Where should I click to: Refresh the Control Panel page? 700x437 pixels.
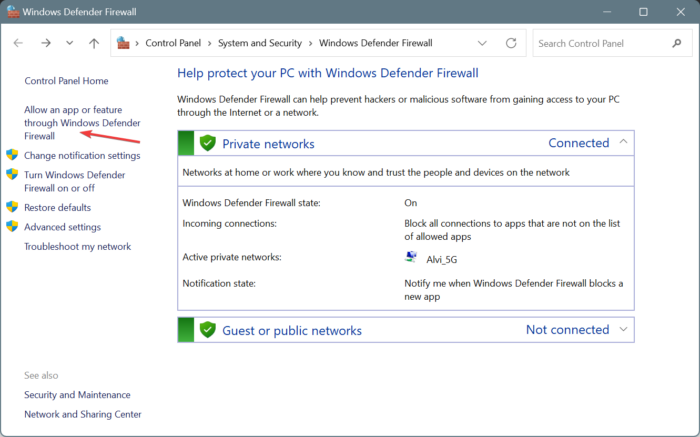[x=511, y=43]
